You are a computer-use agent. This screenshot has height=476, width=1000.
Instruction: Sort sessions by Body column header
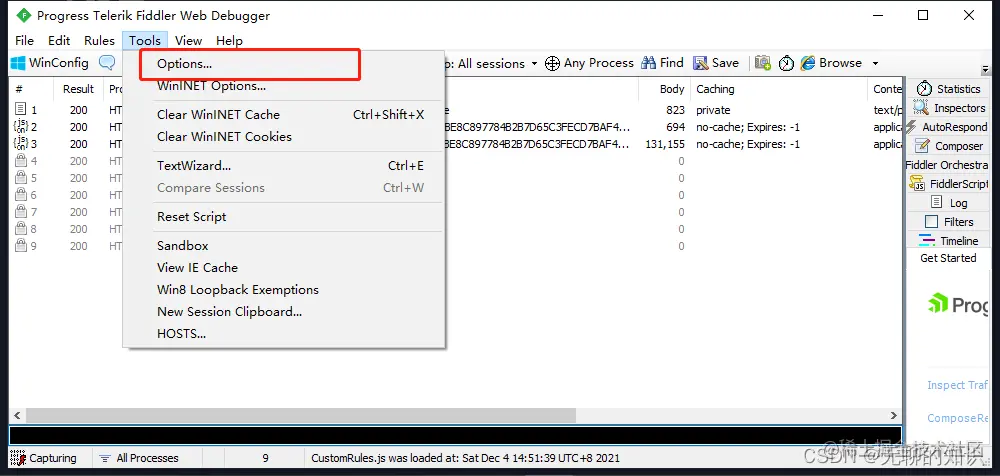(x=665, y=89)
